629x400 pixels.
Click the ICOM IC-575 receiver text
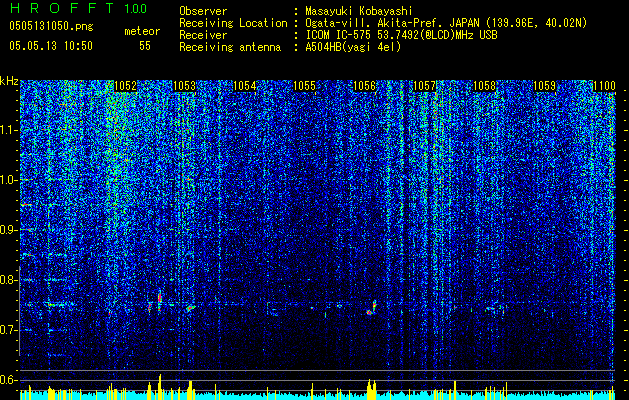[x=401, y=35]
